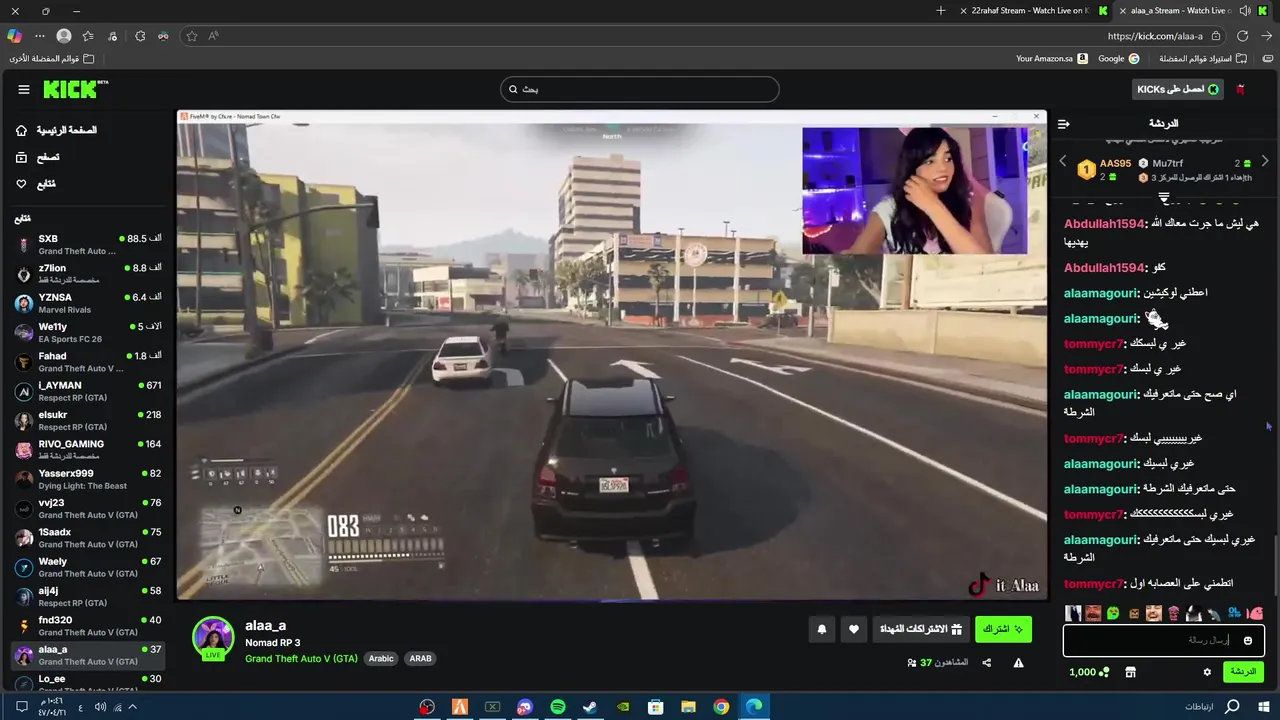Open the home page sidebar link
The width and height of the screenshot is (1280, 720).
(56, 130)
